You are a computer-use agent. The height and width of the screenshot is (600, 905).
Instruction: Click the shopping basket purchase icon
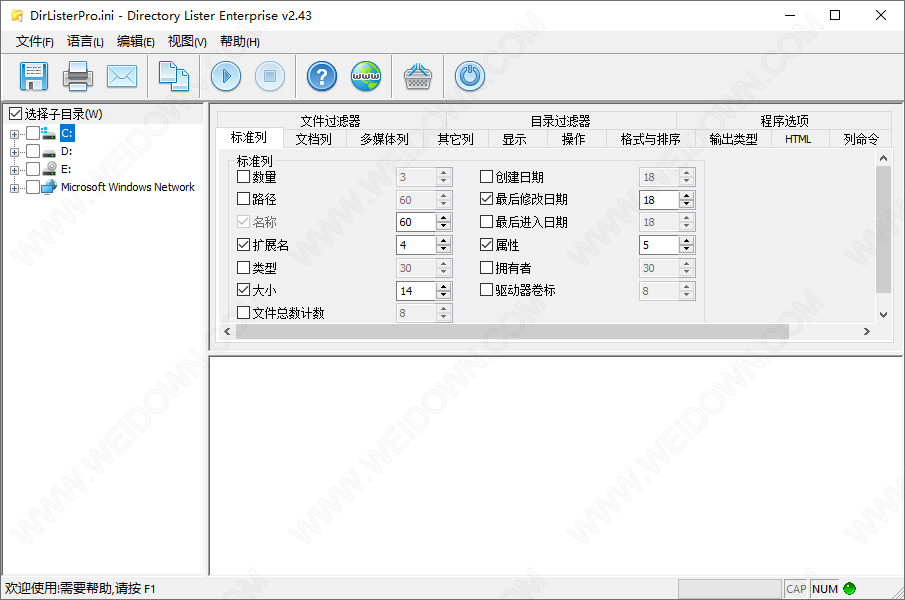(418, 76)
